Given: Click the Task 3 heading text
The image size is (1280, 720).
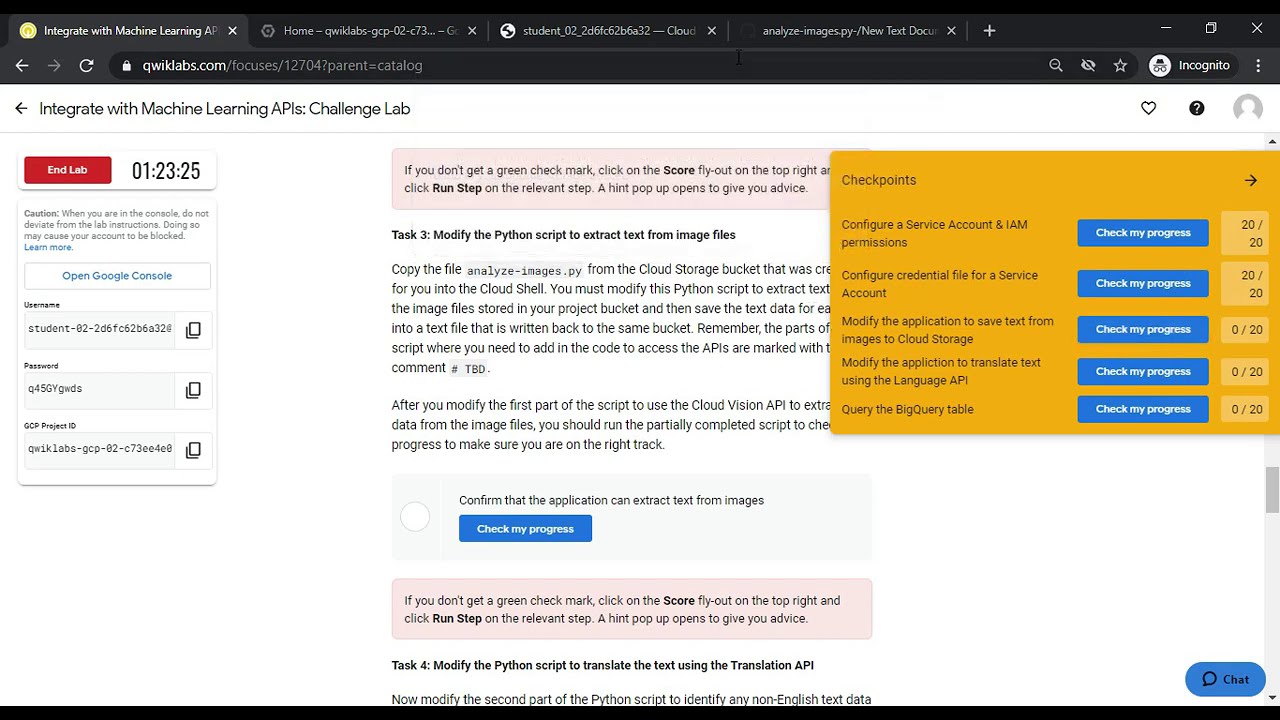Looking at the screenshot, I should pyautogui.click(x=563, y=235).
